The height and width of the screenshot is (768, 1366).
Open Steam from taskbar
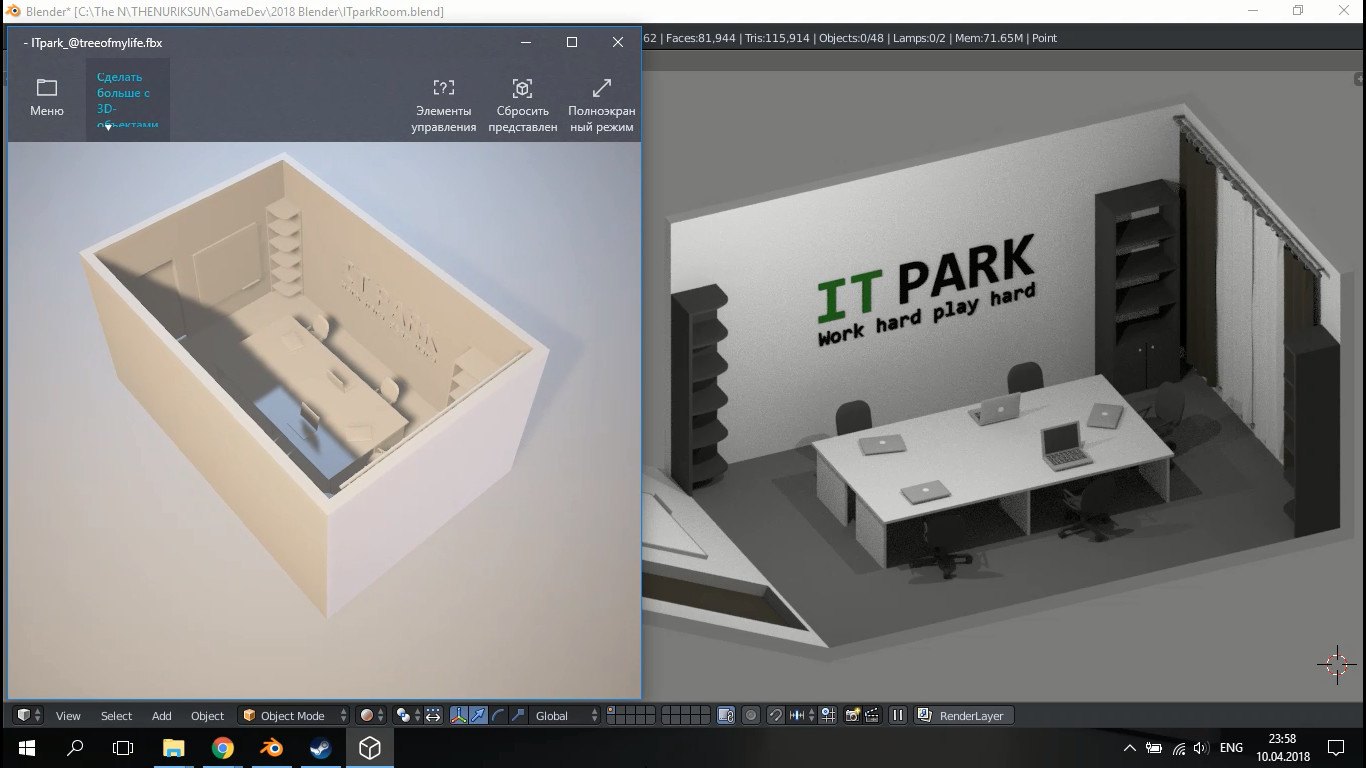(x=320, y=747)
